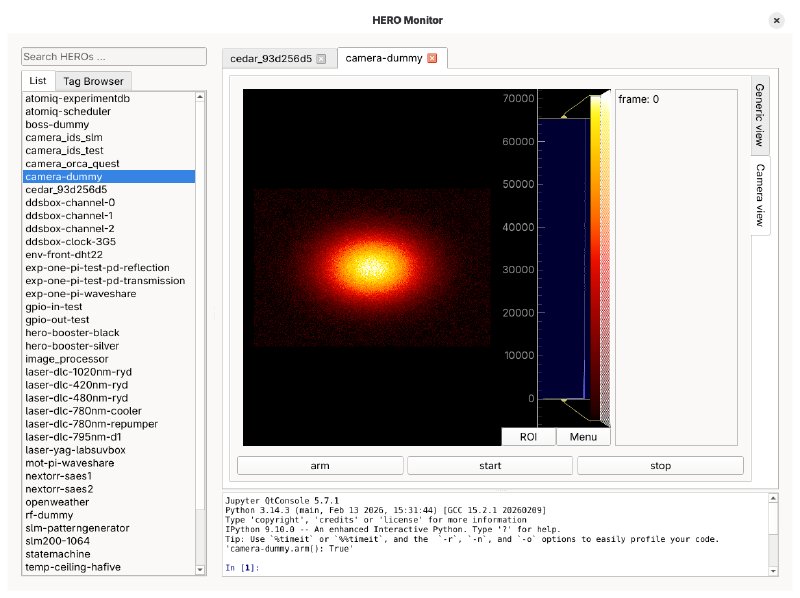Click the Search HEROs input field
Image resolution: width=800 pixels, height=598 pixels.
(x=113, y=56)
